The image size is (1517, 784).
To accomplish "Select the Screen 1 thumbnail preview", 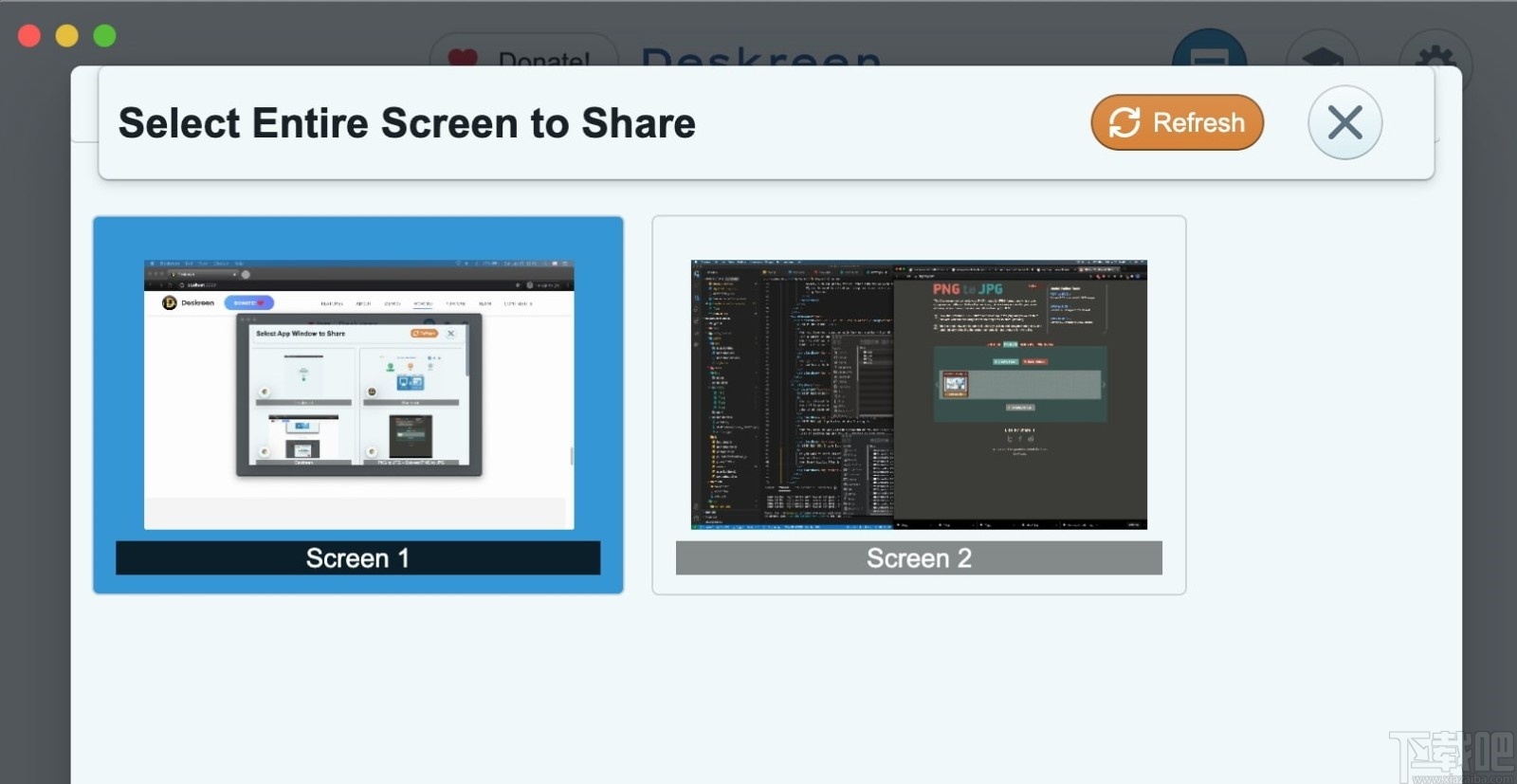I will pos(358,394).
